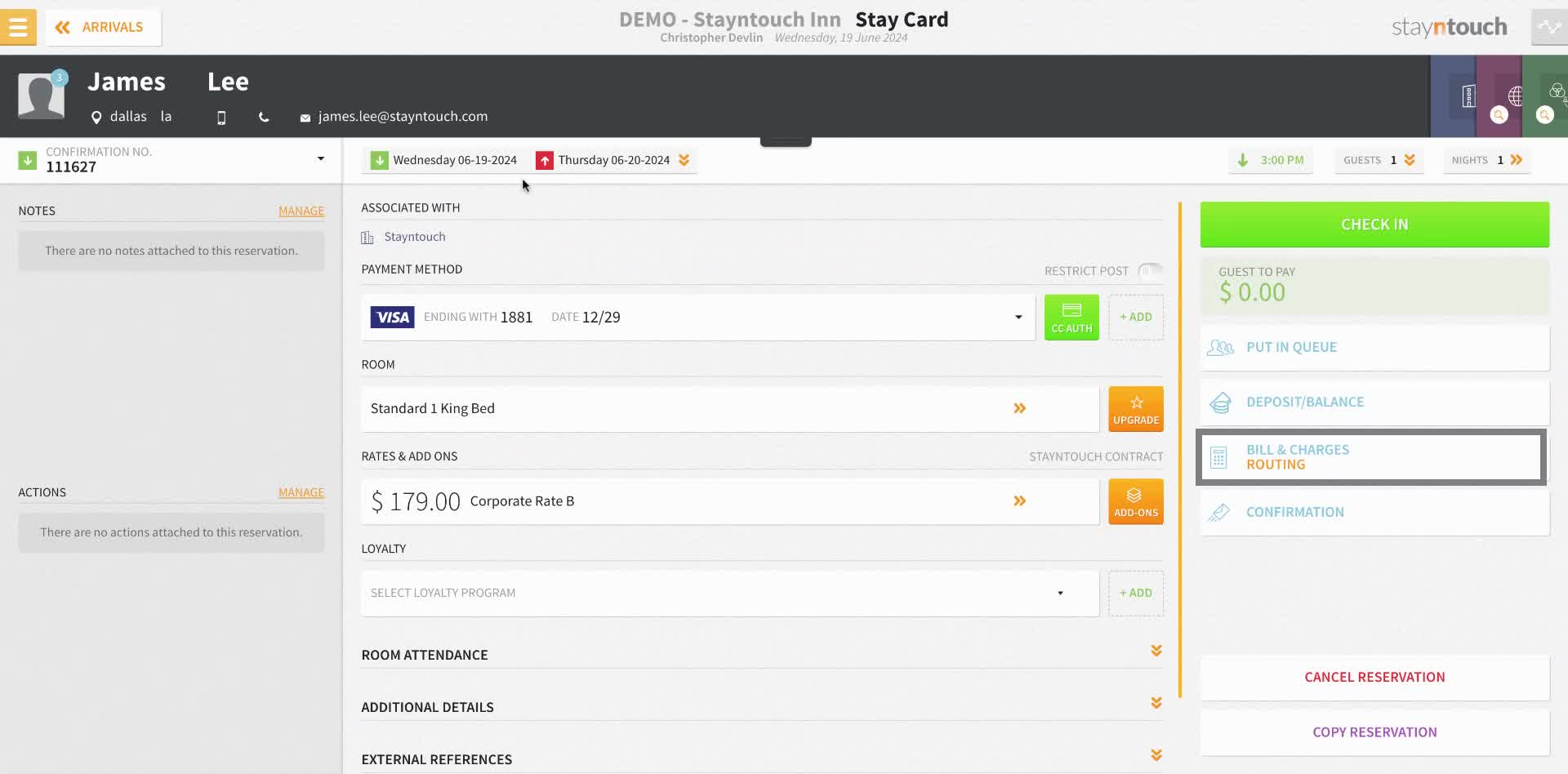Open the Visa payment method dropdown
The height and width of the screenshot is (774, 1568).
[698, 317]
